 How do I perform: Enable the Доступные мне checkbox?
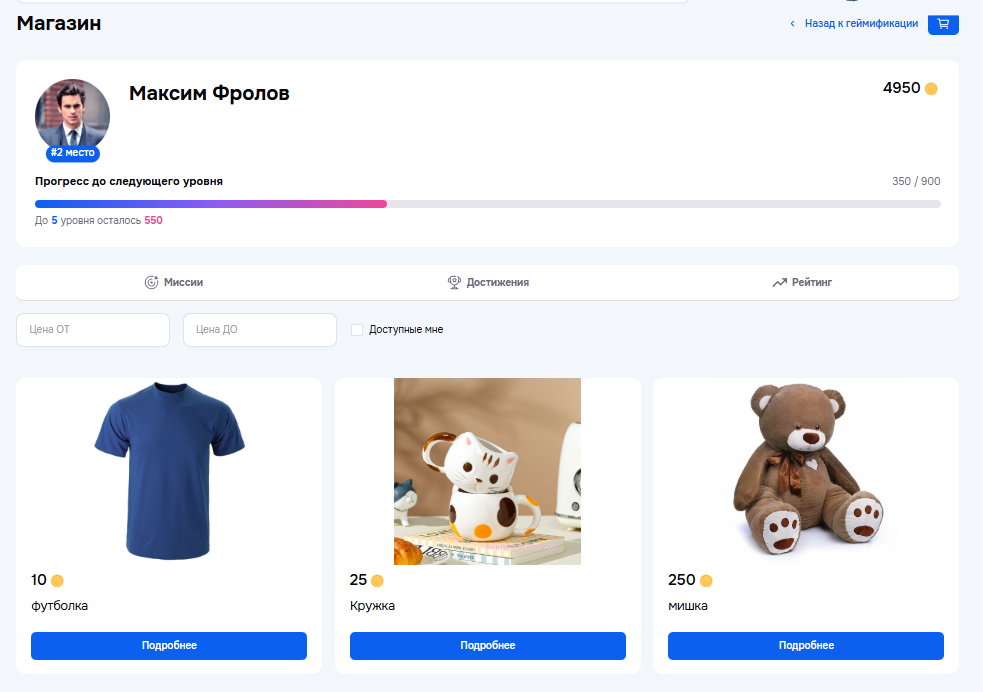(x=357, y=330)
